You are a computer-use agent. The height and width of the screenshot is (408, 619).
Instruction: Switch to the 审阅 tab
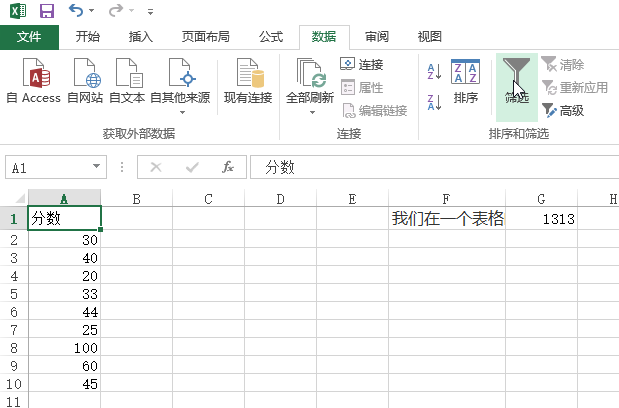(x=377, y=37)
